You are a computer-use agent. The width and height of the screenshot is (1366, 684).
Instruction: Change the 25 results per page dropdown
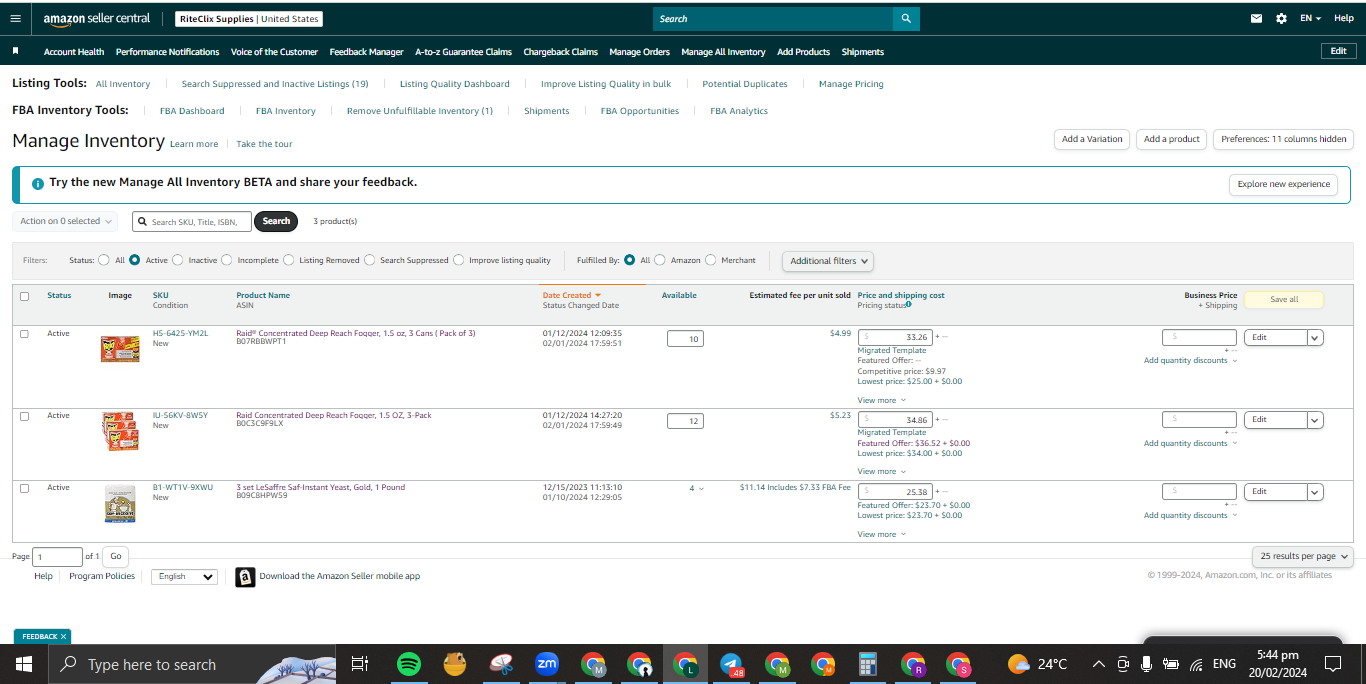point(1303,556)
